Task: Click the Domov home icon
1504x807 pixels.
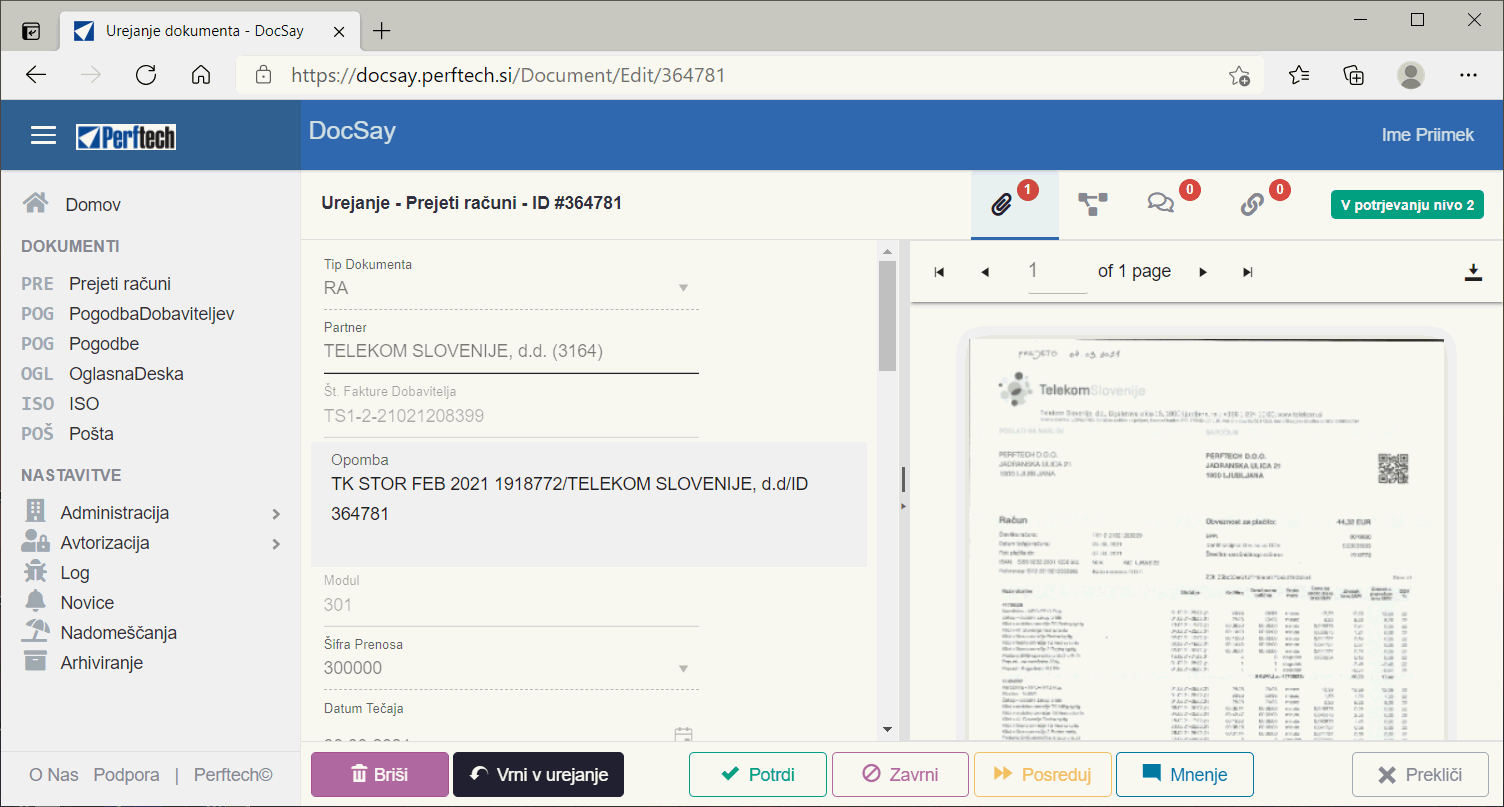Action: coord(36,203)
